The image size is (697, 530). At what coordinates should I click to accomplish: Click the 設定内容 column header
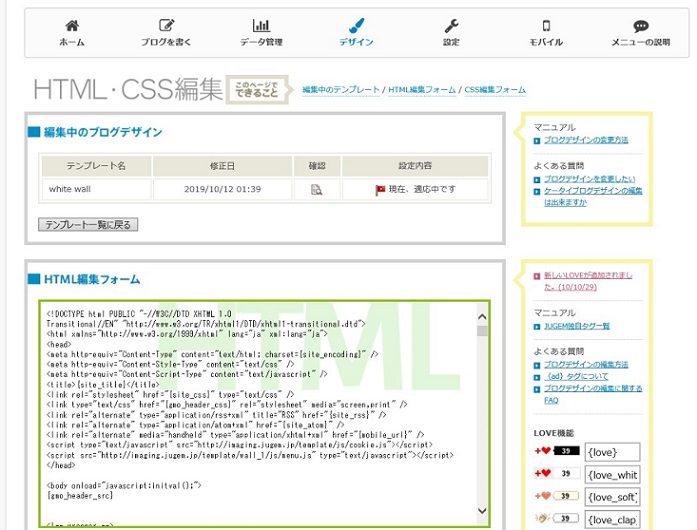(415, 166)
